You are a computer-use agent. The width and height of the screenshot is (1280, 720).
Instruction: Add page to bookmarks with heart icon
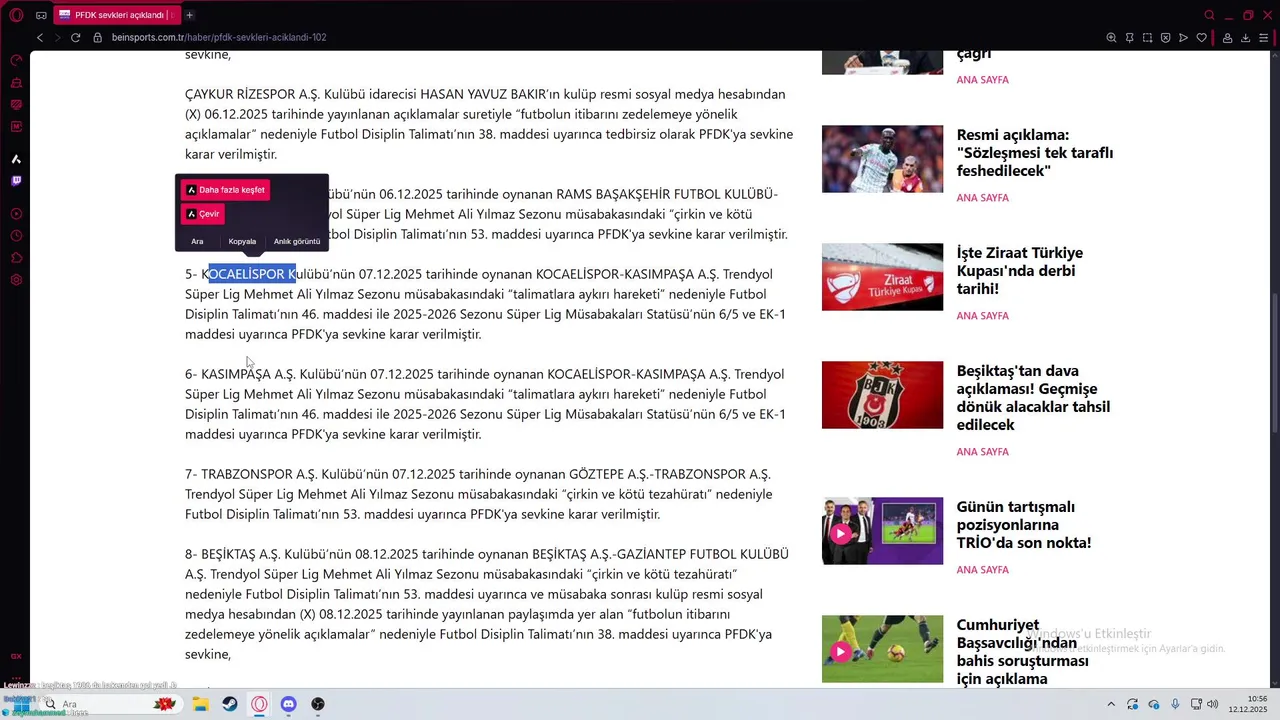pyautogui.click(x=1201, y=37)
